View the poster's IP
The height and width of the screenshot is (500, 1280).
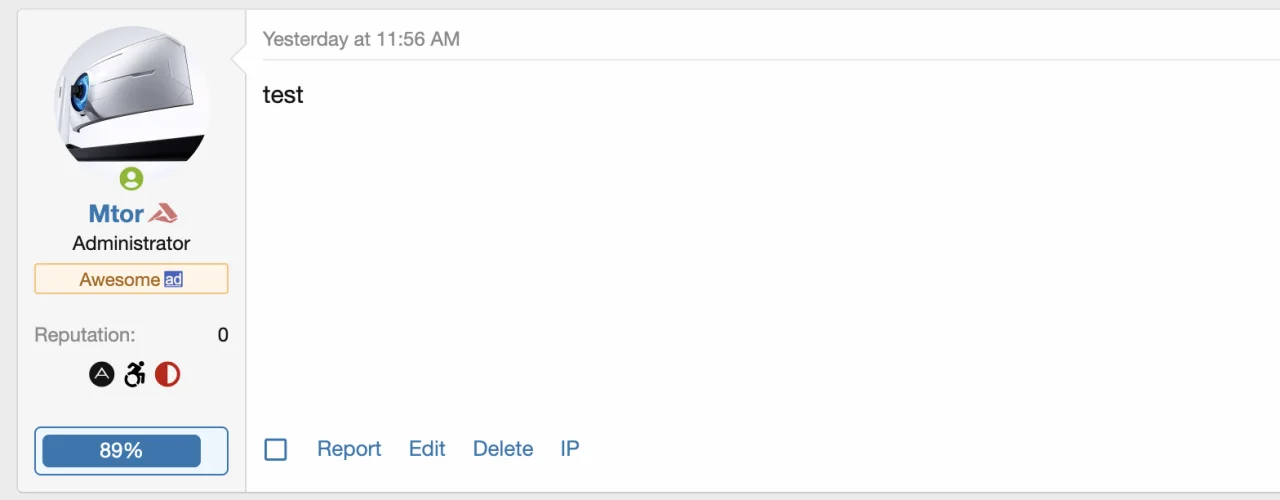pos(570,449)
